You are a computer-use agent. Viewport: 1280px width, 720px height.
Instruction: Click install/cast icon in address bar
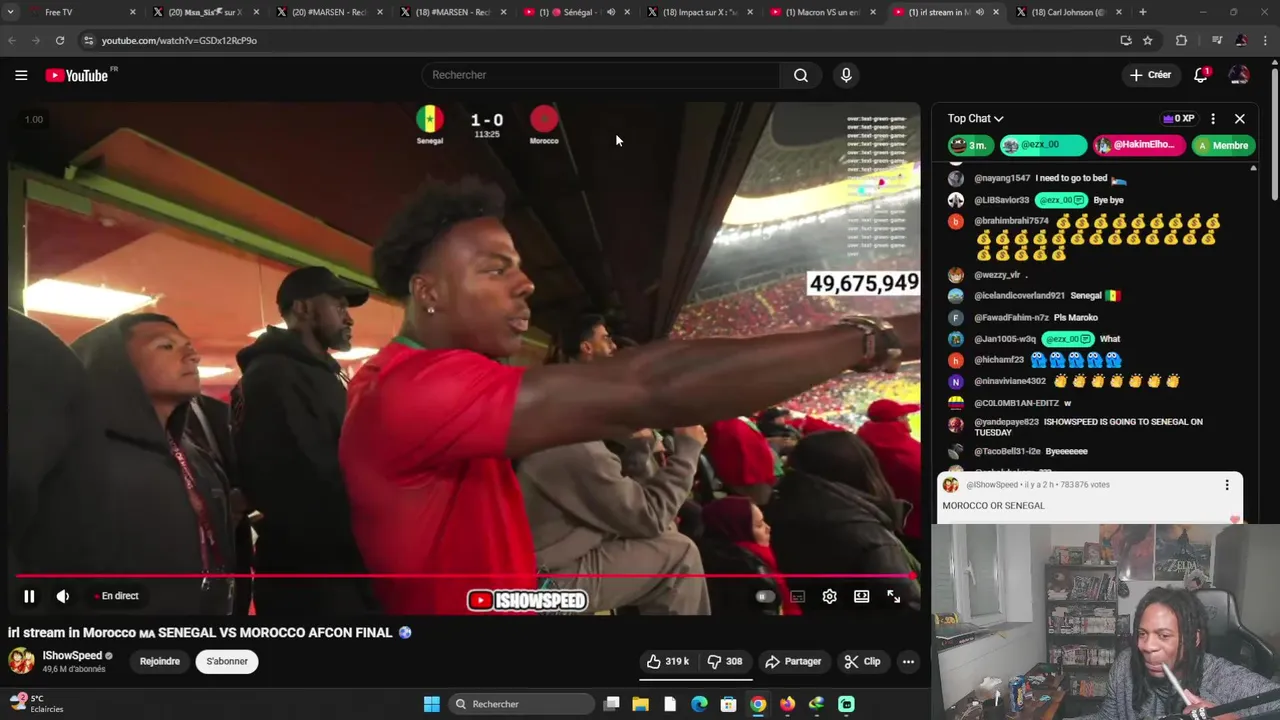click(1126, 40)
